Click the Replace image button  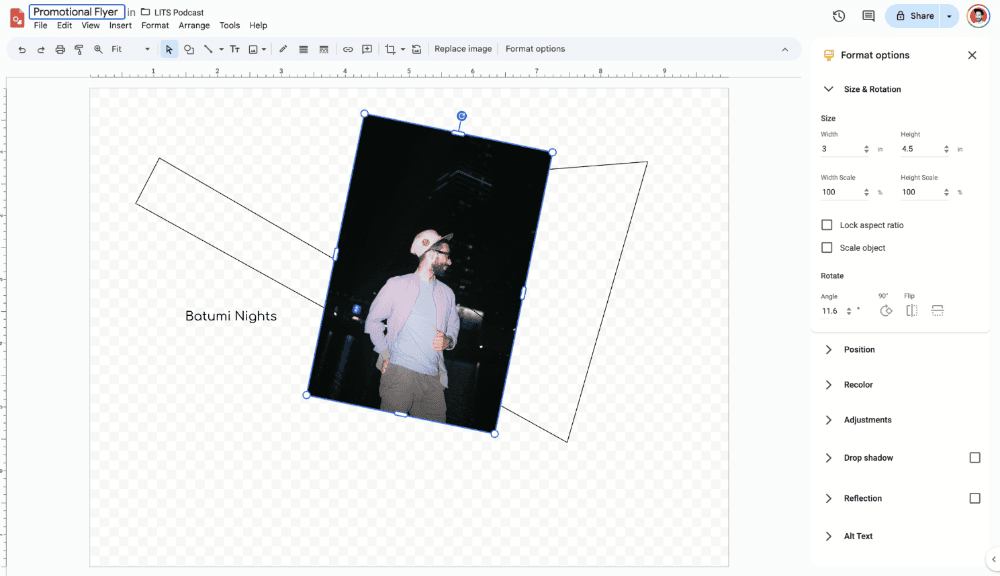(463, 49)
